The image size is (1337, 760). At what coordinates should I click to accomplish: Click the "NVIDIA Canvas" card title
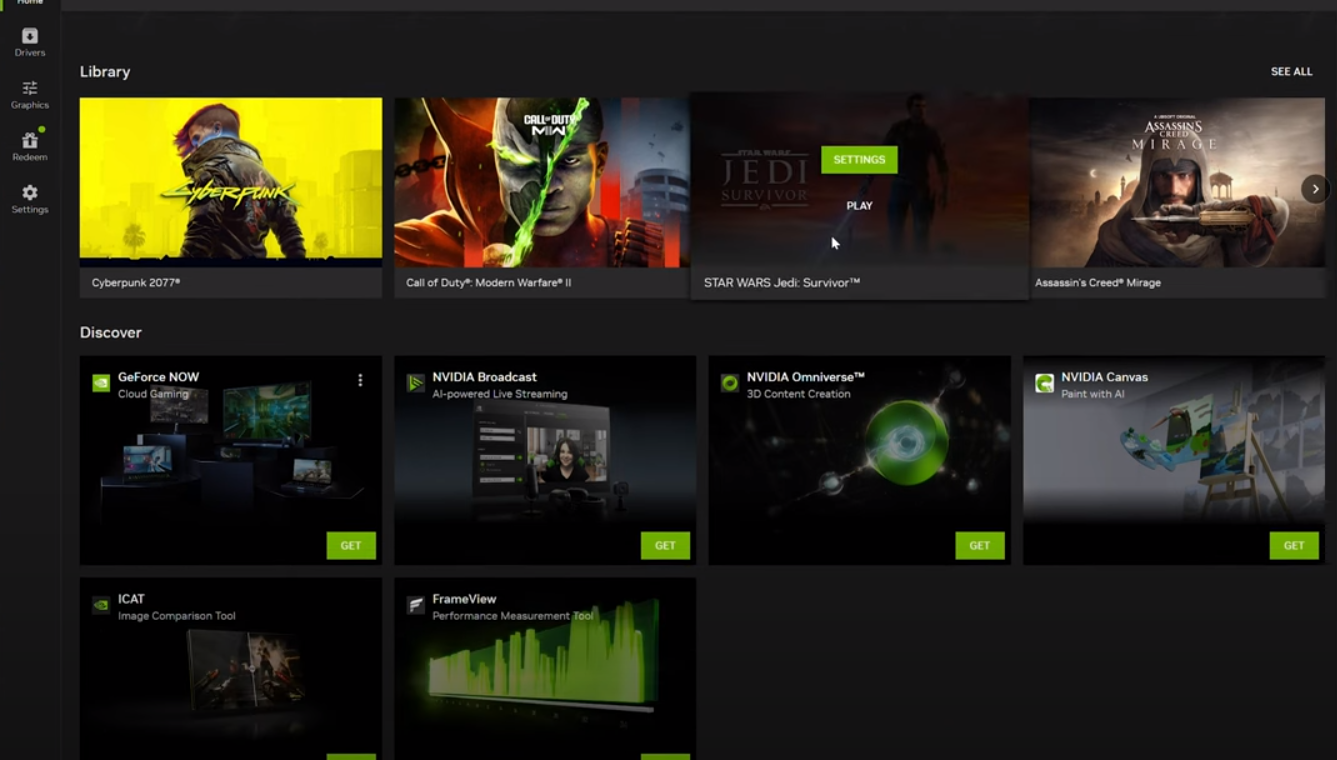pos(1104,377)
